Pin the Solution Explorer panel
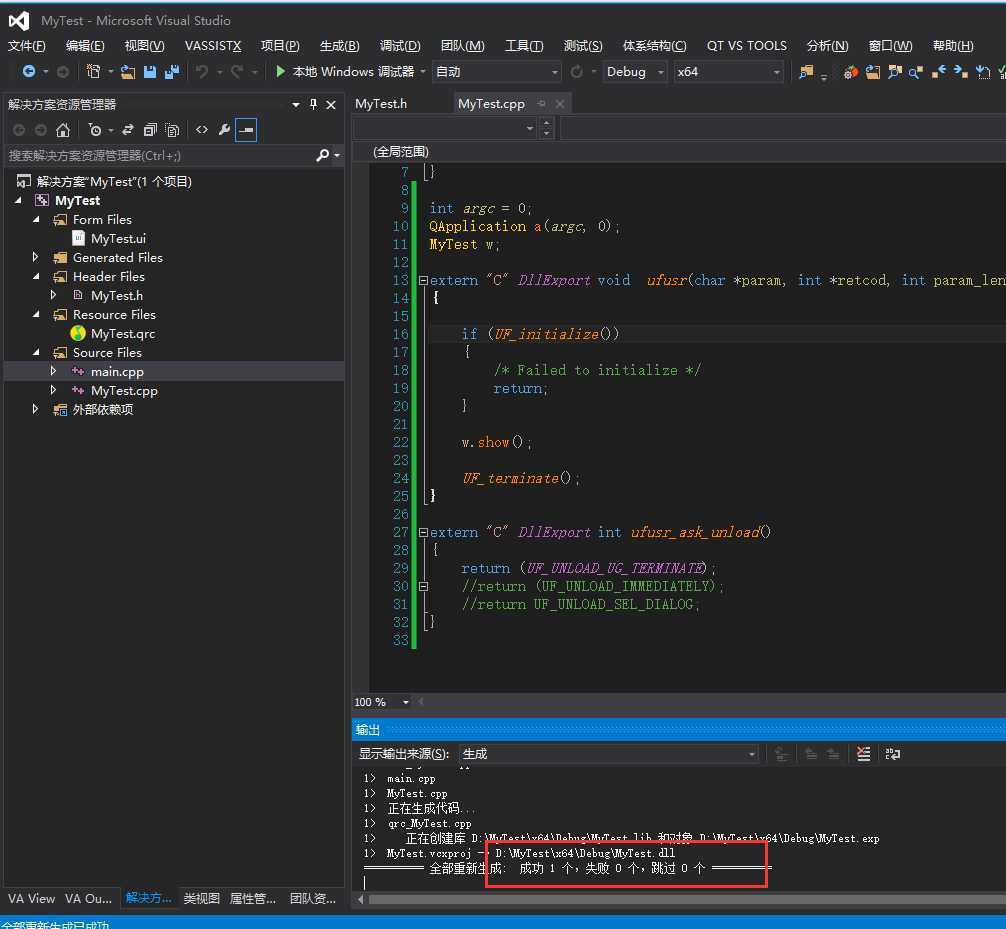The height and width of the screenshot is (929, 1006). 313,104
